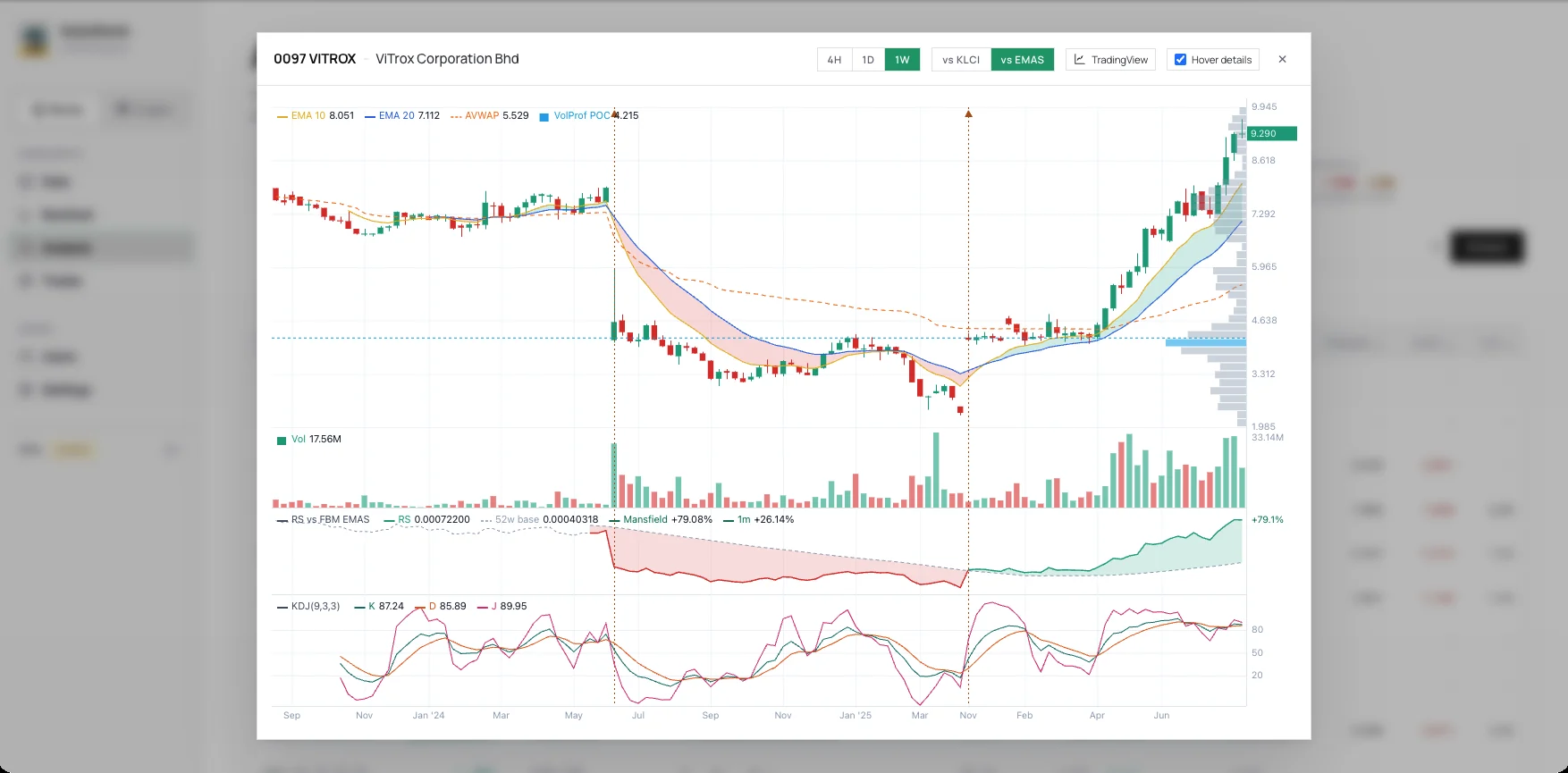Screen dimensions: 1568x773
Task: Click the ViTrox Corporation Bhd name
Action: pyautogui.click(x=447, y=59)
